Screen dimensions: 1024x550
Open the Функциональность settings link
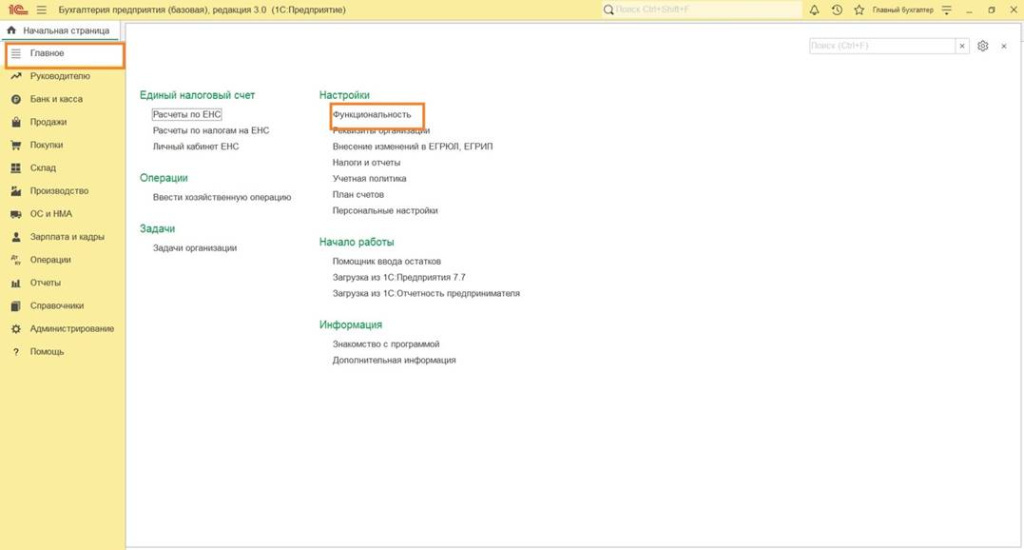(x=372, y=115)
